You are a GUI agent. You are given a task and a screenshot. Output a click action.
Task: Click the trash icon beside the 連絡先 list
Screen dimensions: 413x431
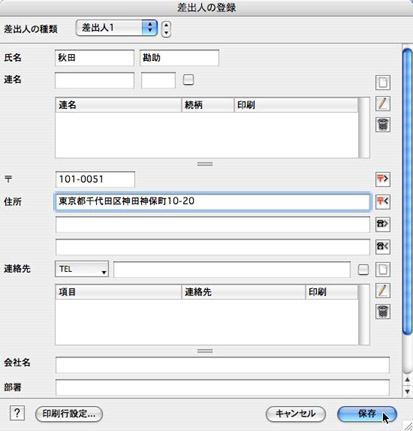pyautogui.click(x=383, y=312)
